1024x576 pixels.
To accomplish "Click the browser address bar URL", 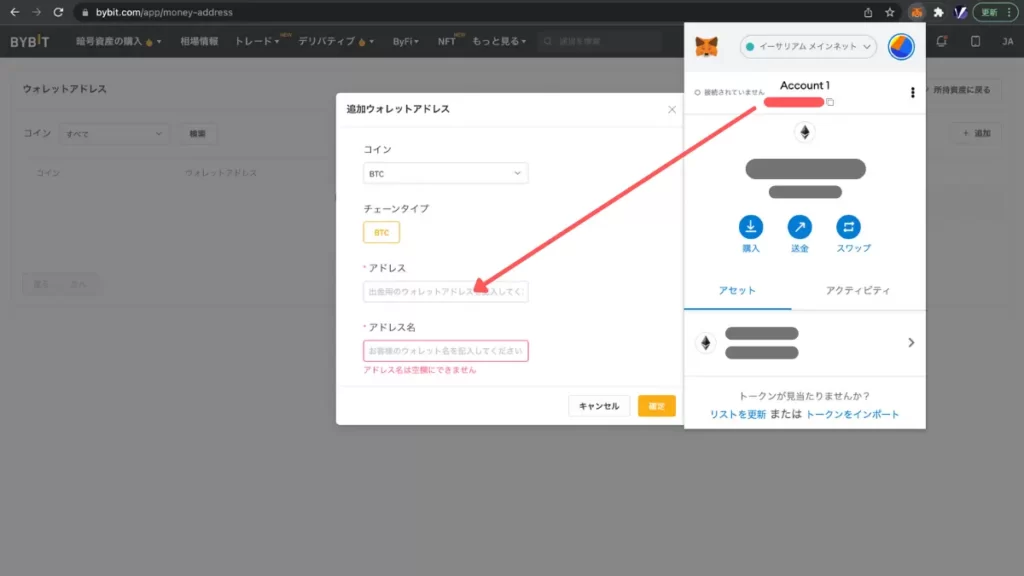I will (164, 12).
